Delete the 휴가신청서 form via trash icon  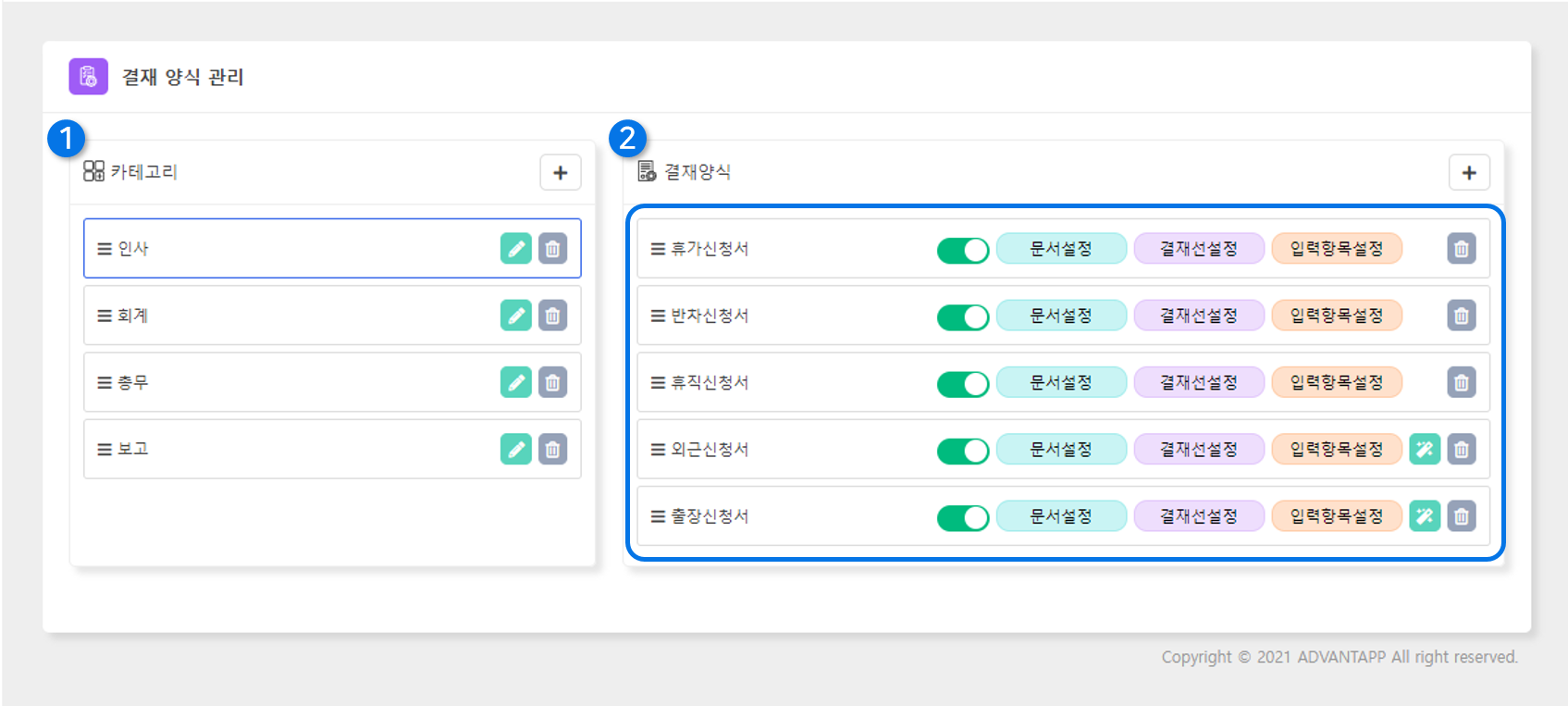(x=1461, y=249)
